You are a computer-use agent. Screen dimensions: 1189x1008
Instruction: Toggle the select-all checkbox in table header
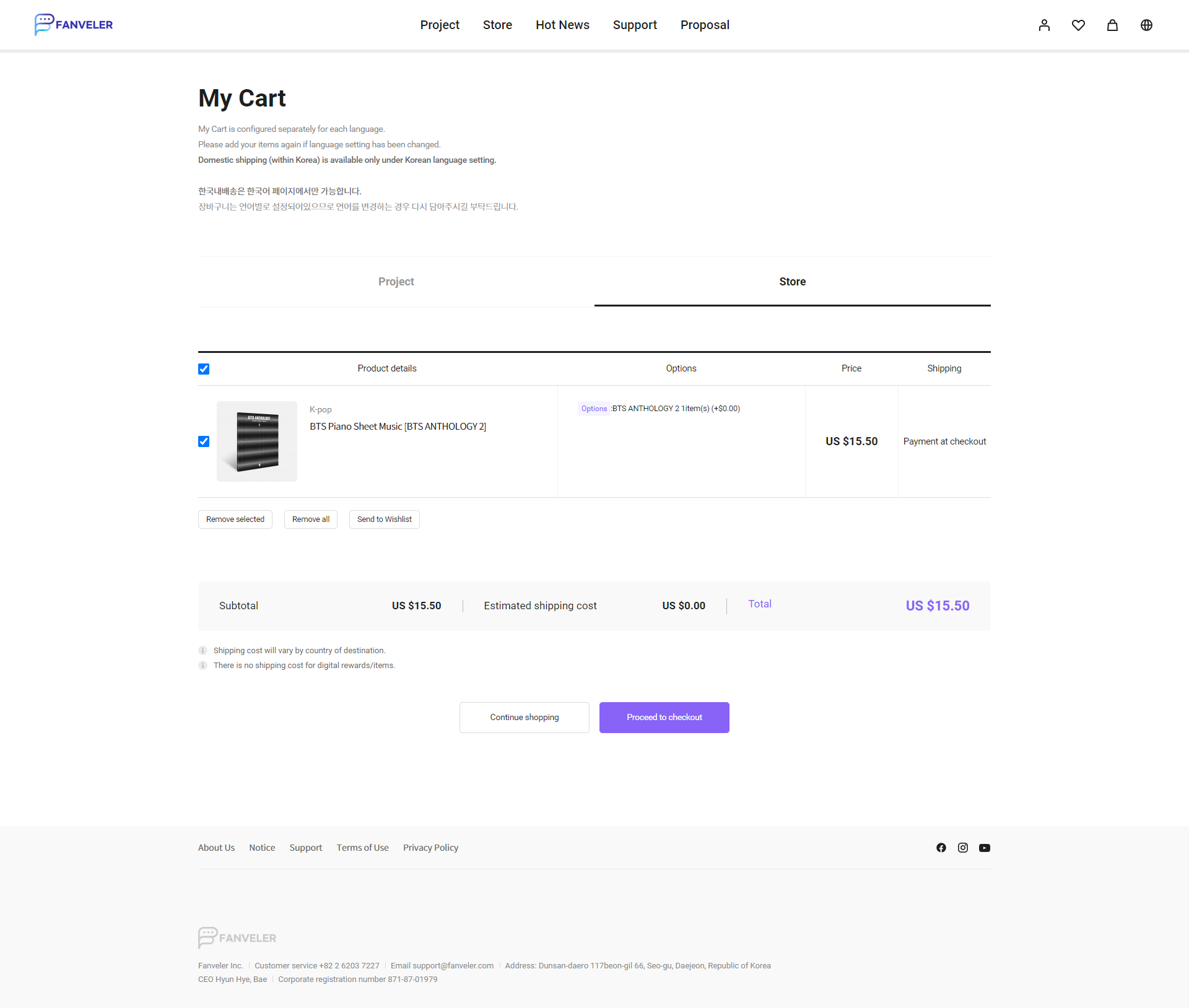tap(204, 369)
